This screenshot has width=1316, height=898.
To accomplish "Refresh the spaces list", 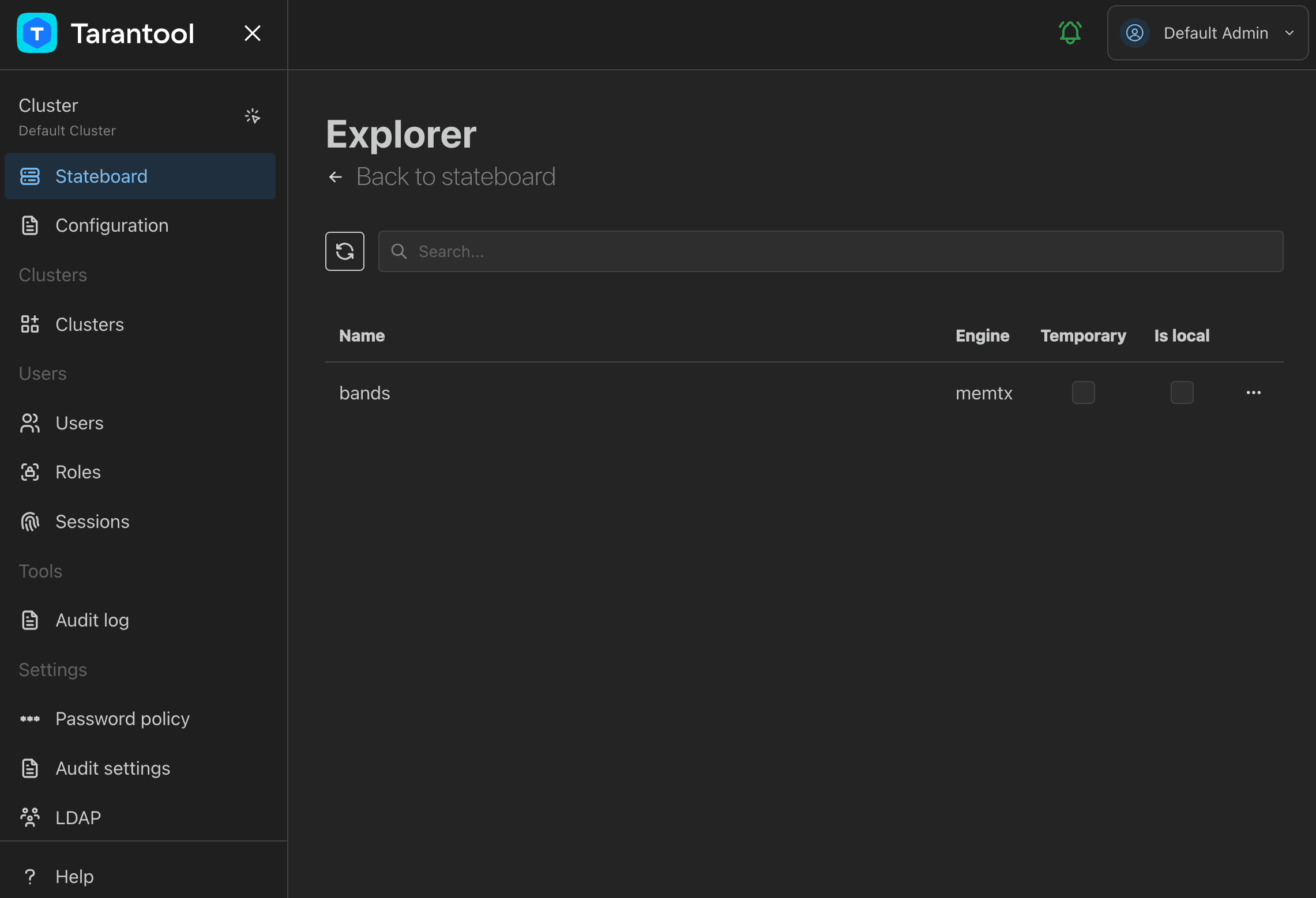I will pyautogui.click(x=345, y=251).
